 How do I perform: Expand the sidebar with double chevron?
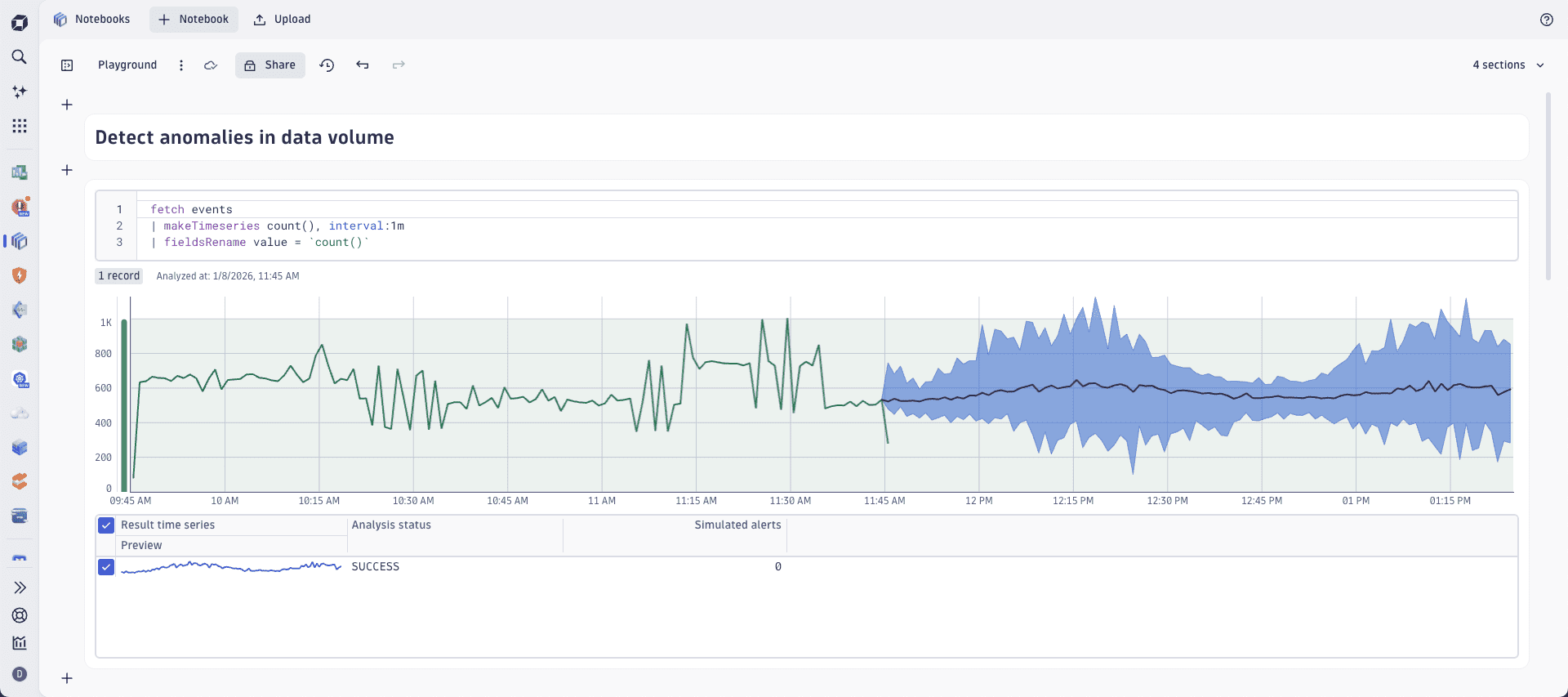[x=20, y=588]
